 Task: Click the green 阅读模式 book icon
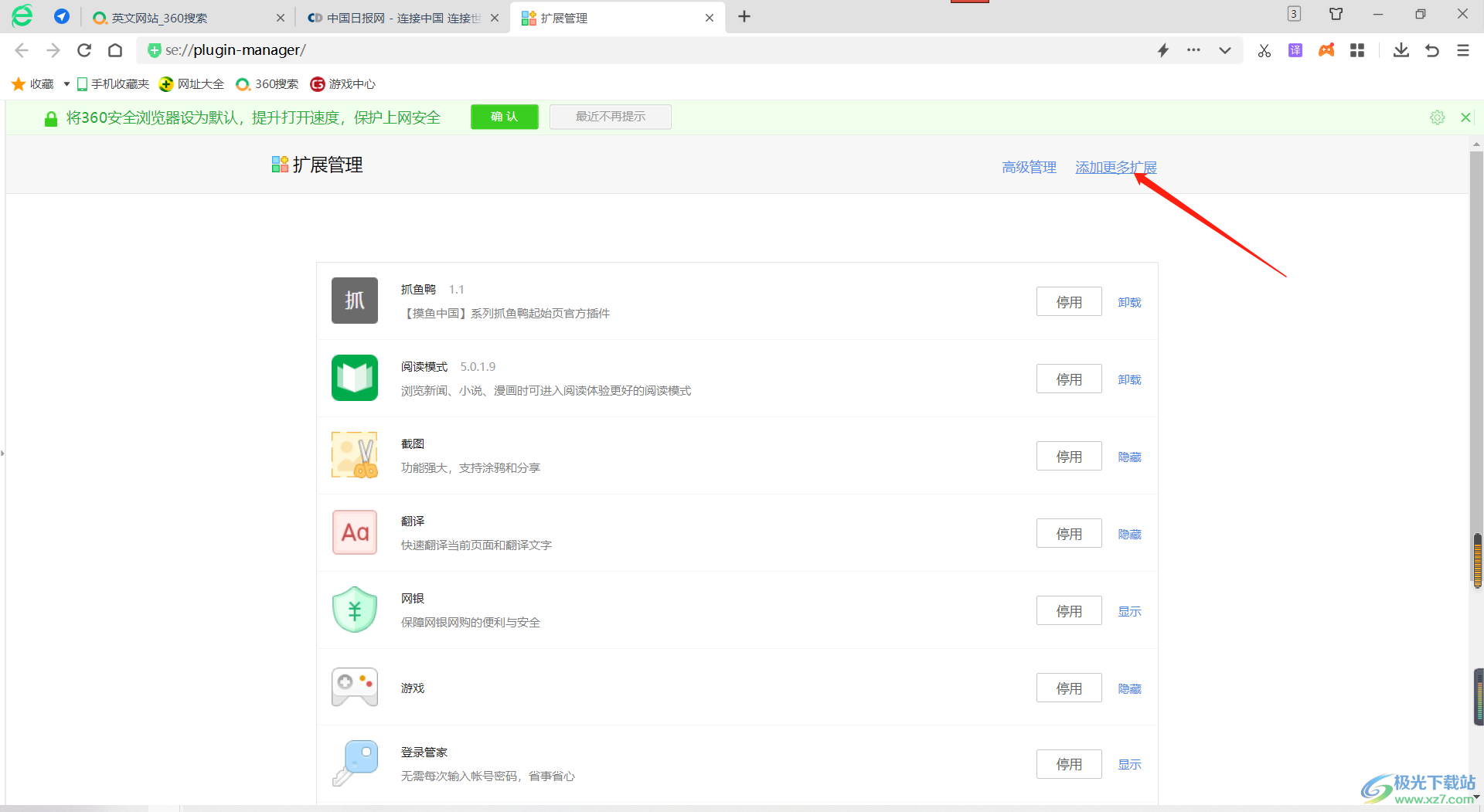(355, 378)
